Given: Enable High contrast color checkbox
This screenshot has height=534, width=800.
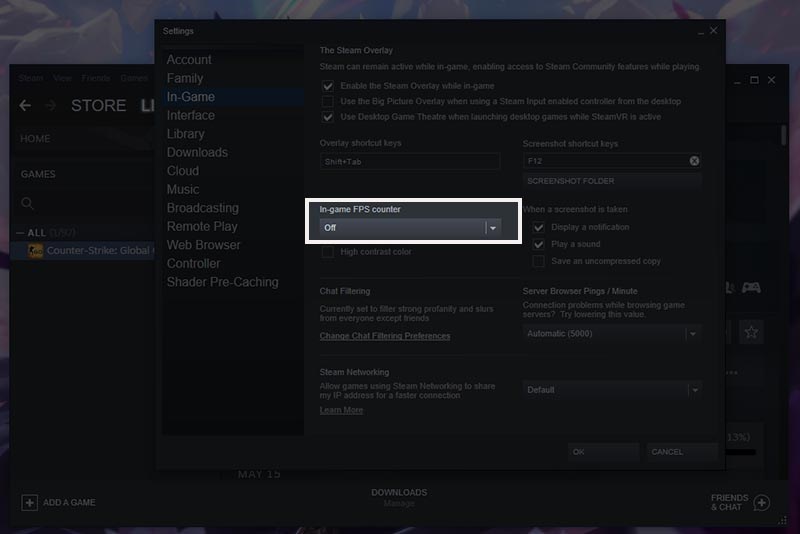Looking at the screenshot, I should [328, 252].
